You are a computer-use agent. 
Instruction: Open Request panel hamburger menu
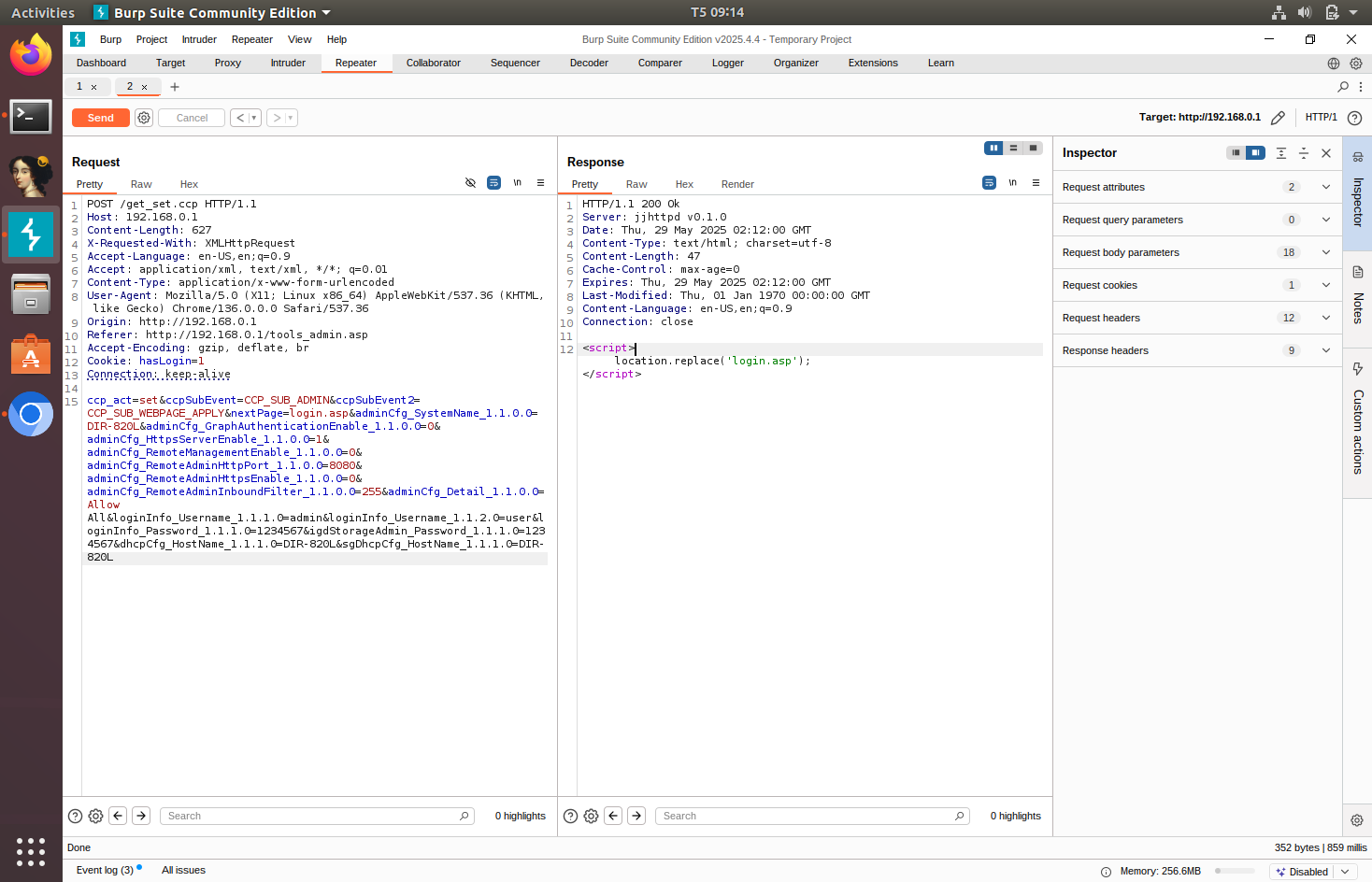540,183
